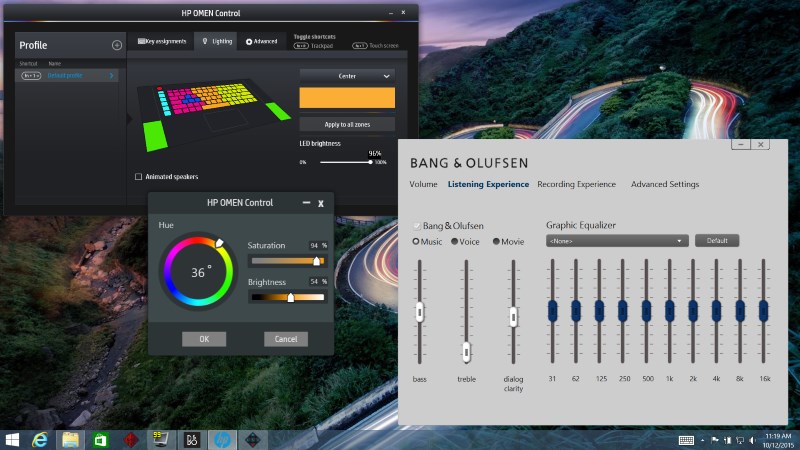The image size is (800, 450).
Task: Open the Listening Experience tab
Action: pyautogui.click(x=488, y=184)
